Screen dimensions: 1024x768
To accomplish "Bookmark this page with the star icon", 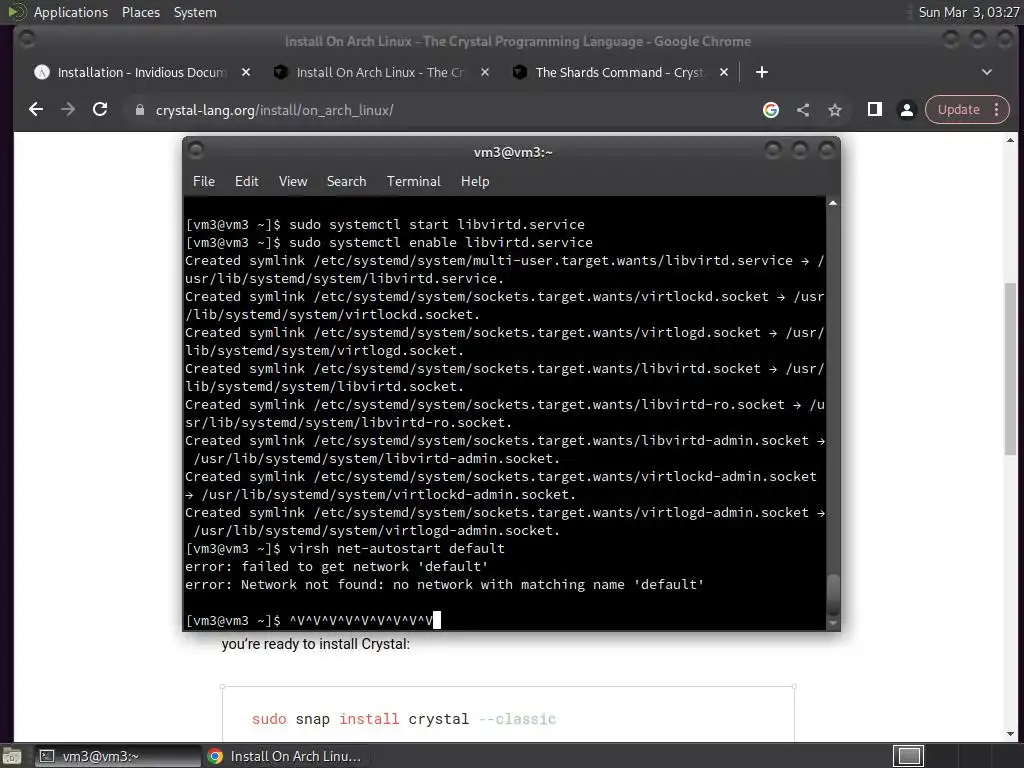I will [x=835, y=110].
